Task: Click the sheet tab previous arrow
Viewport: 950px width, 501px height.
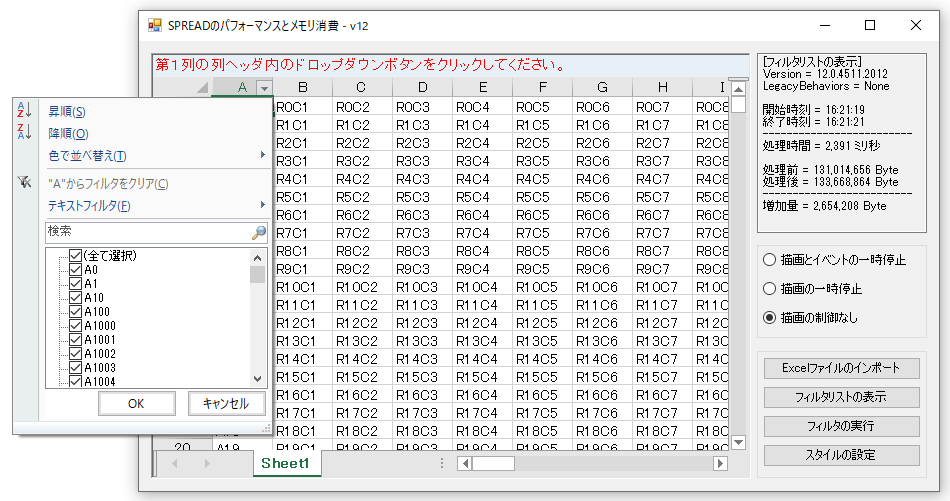Action: (x=174, y=463)
